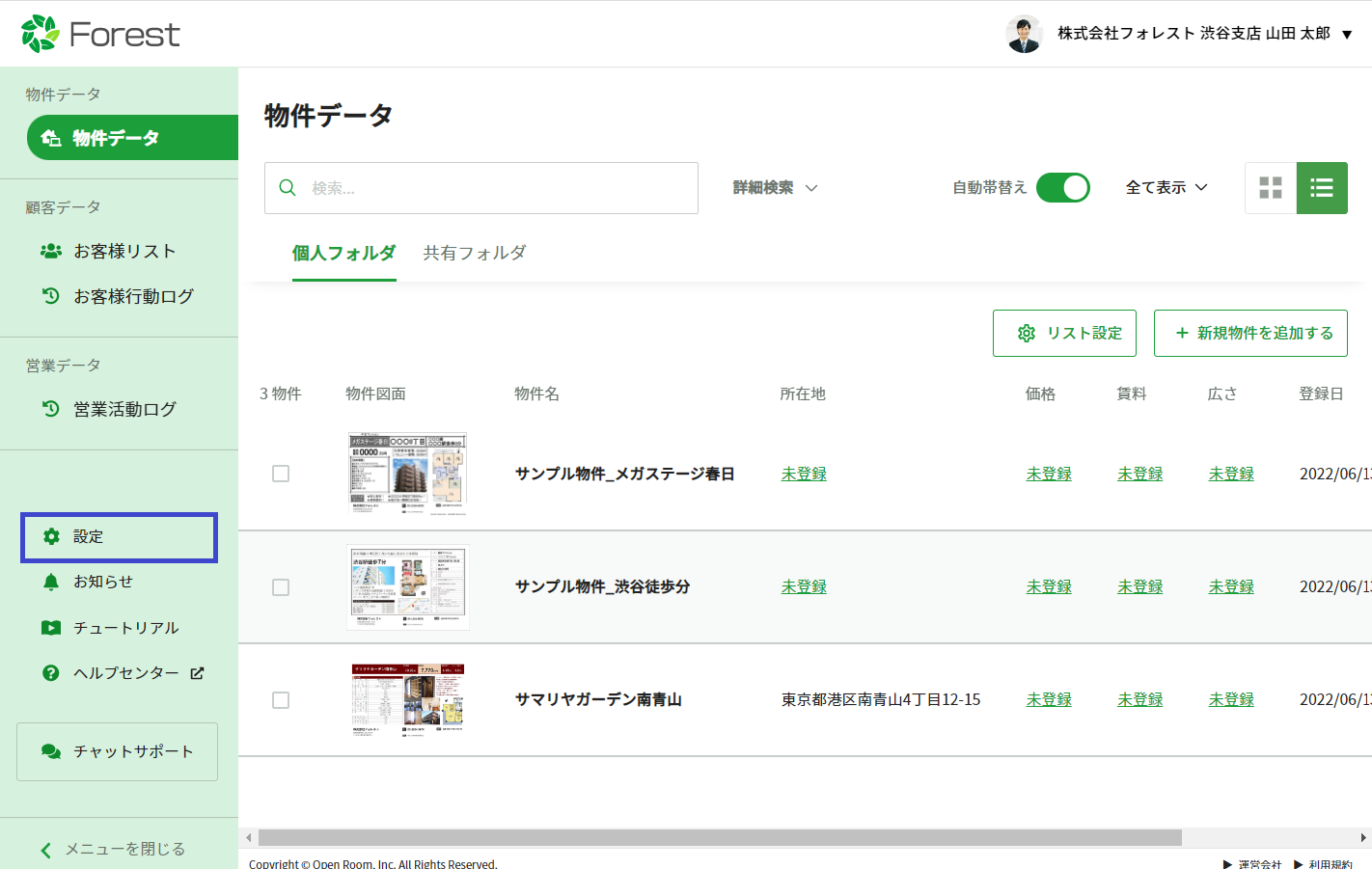
Task: Select the サマリヤガーデン南青山 row checkbox
Action: pos(281,700)
